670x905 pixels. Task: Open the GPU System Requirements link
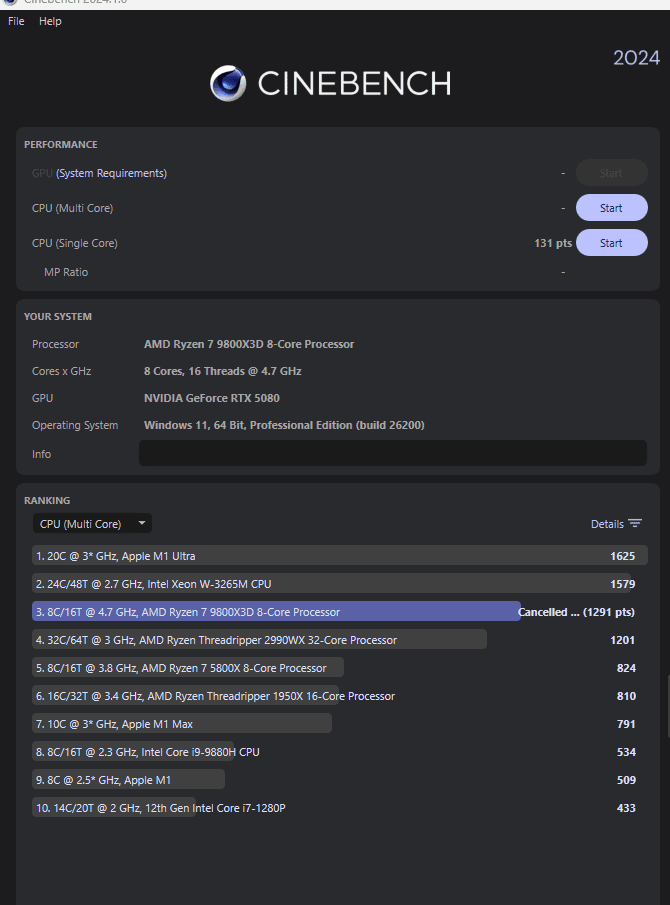(x=111, y=173)
